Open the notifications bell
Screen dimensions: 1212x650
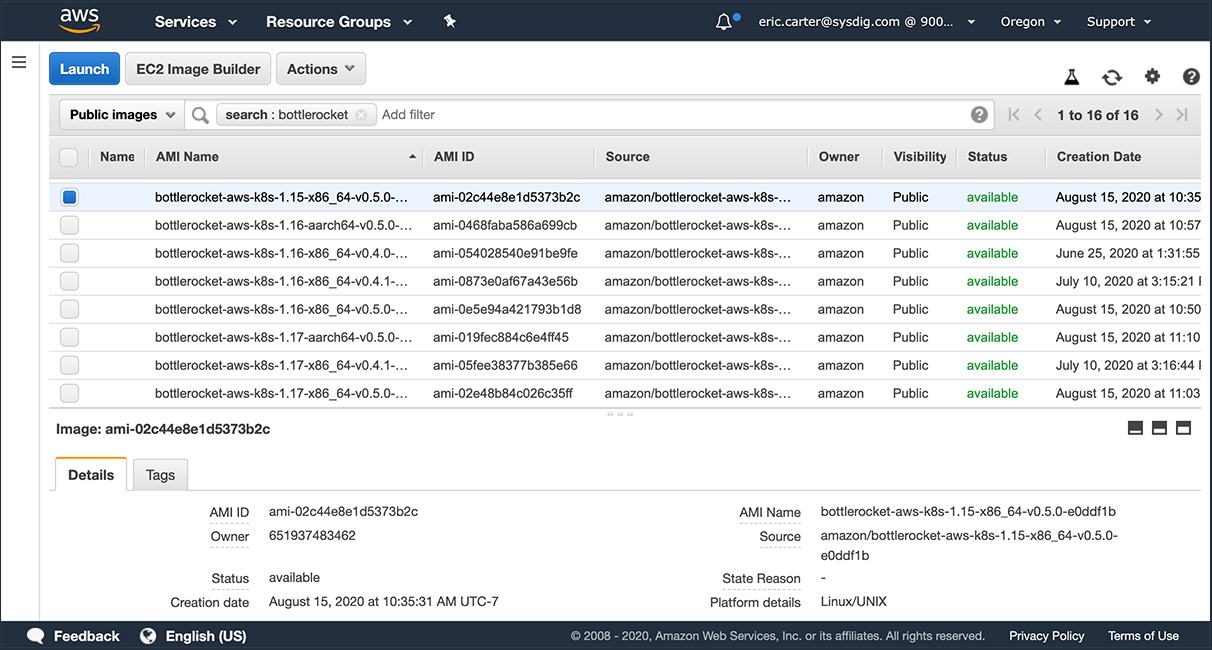pyautogui.click(x=724, y=21)
